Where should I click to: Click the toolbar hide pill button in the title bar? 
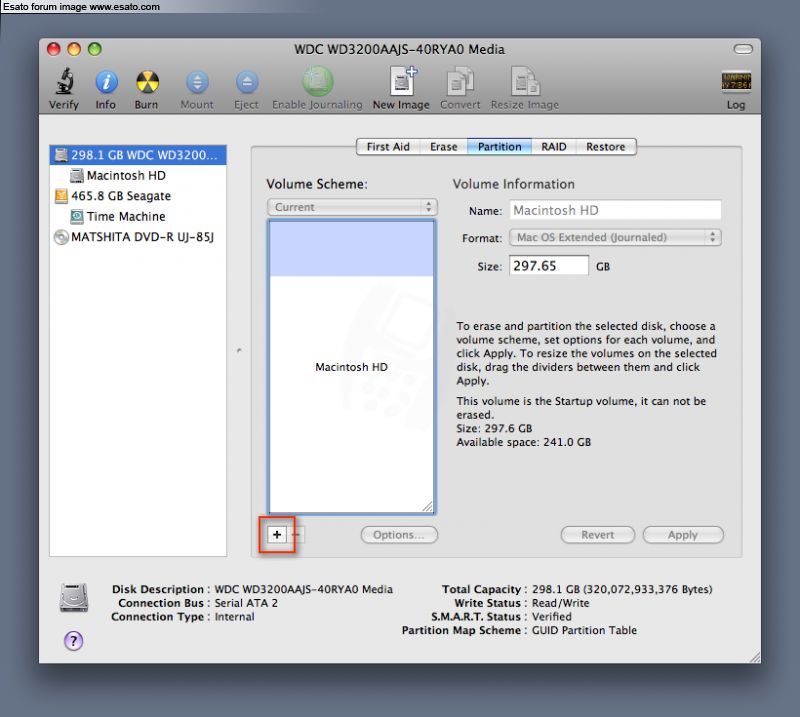tap(743, 49)
